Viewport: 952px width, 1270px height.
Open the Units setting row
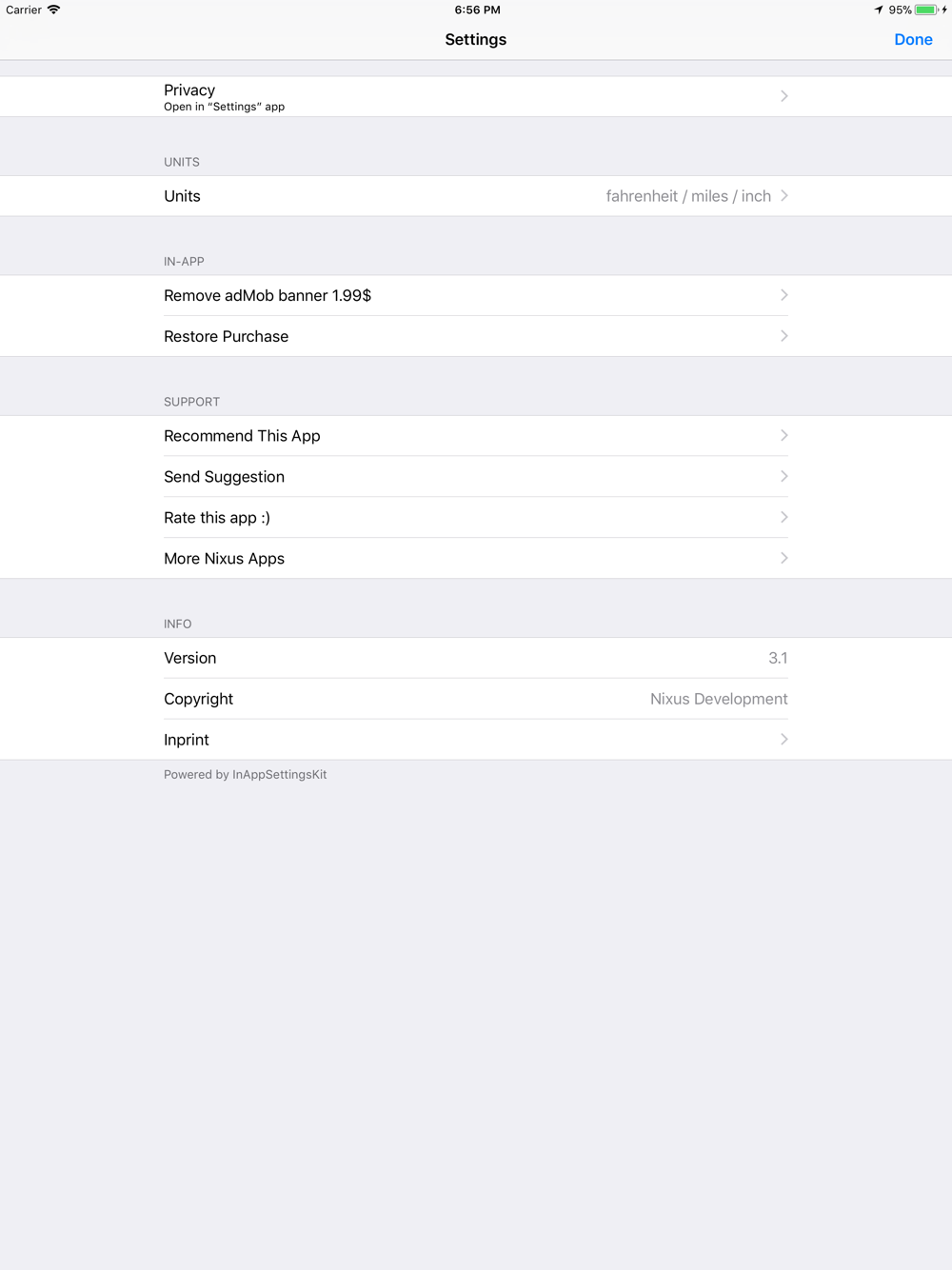[x=475, y=196]
